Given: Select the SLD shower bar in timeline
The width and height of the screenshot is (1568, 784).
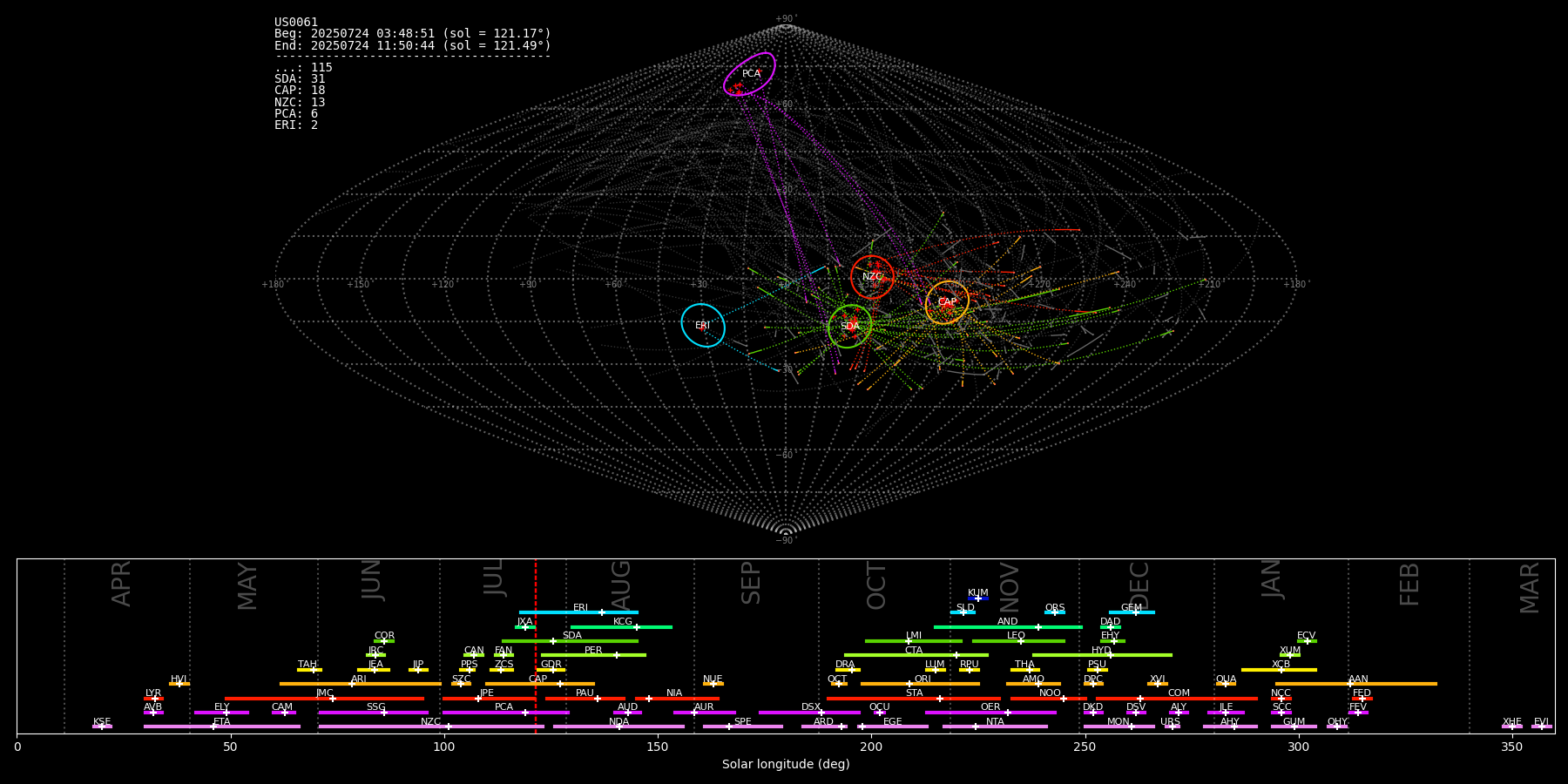Looking at the screenshot, I should coord(963,612).
